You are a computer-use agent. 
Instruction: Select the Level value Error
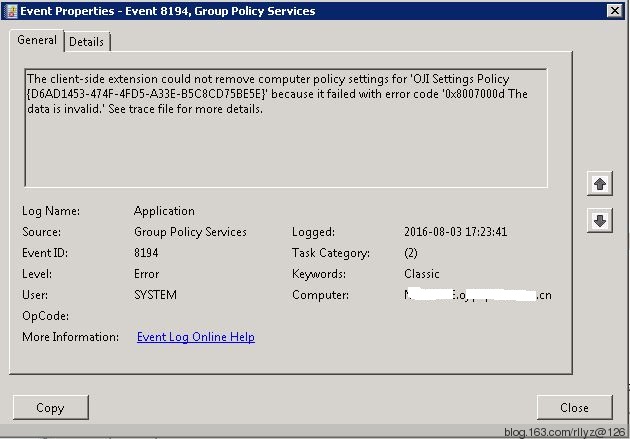coord(147,274)
